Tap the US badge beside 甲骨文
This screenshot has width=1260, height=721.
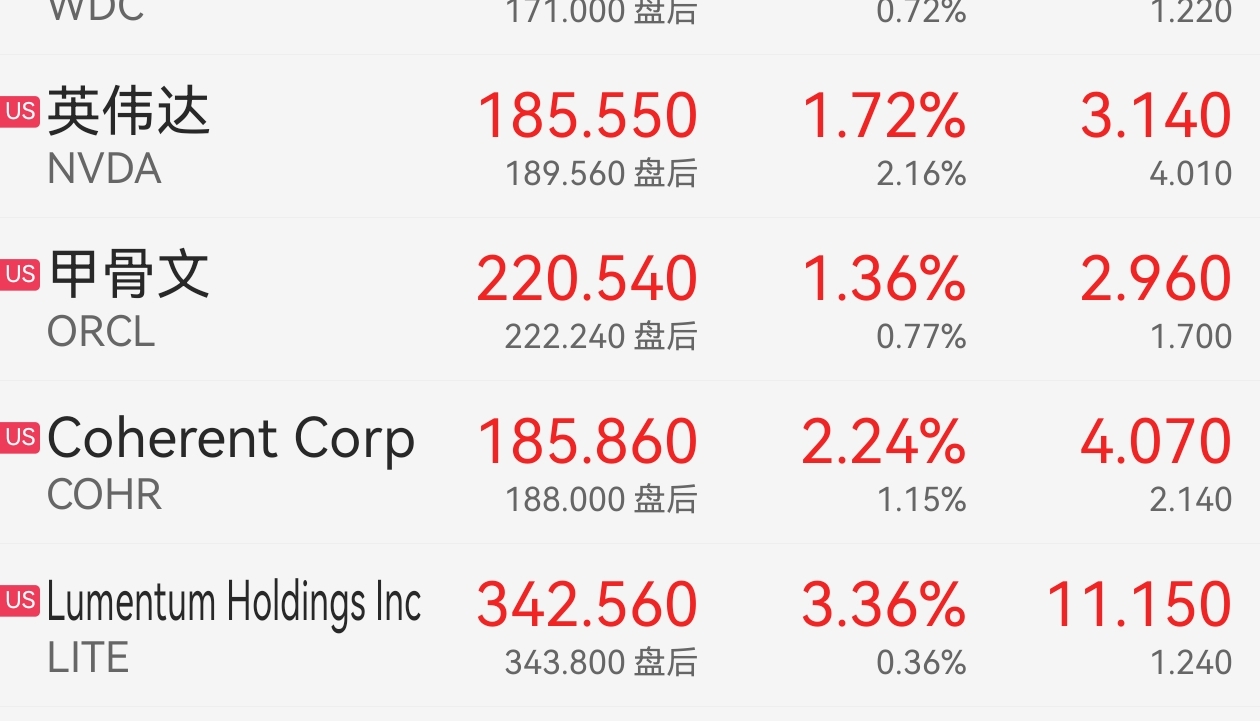[x=19, y=274]
